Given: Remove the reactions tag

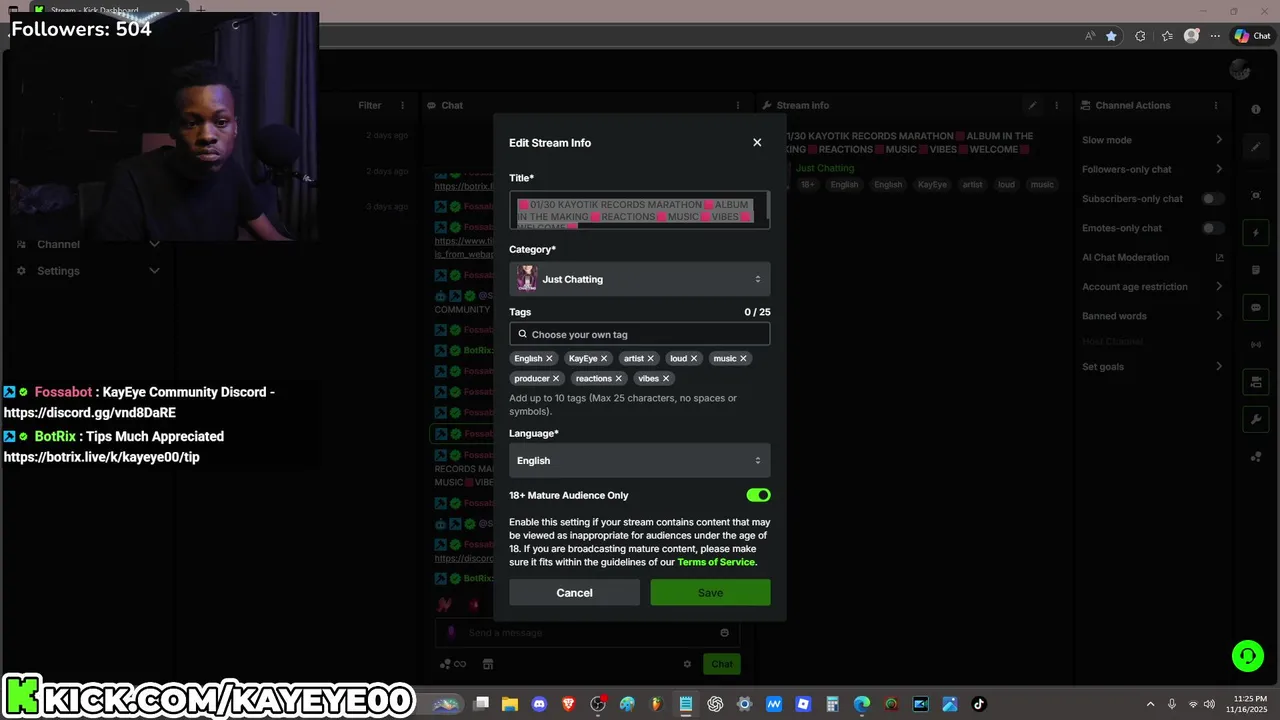Looking at the screenshot, I should coord(619,378).
